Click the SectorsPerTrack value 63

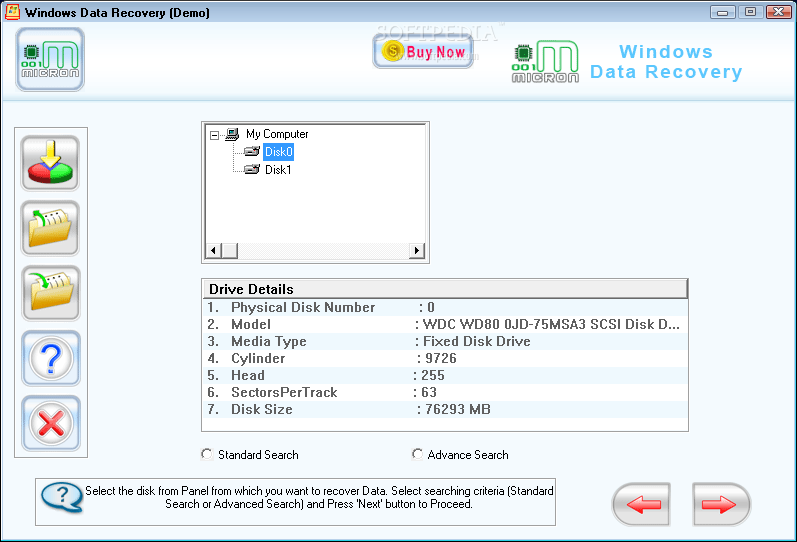pos(428,393)
